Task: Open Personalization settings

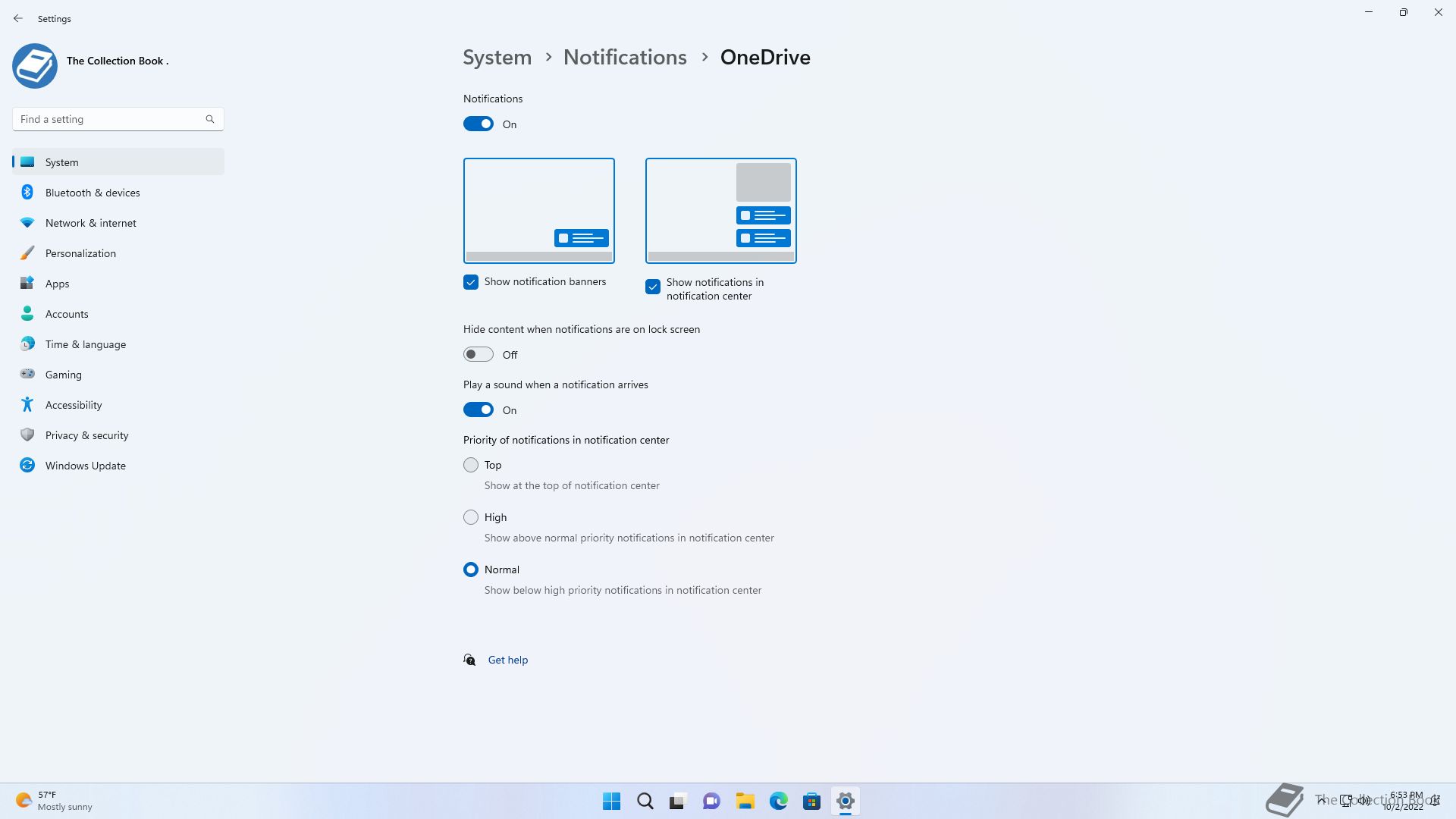Action: click(118, 253)
